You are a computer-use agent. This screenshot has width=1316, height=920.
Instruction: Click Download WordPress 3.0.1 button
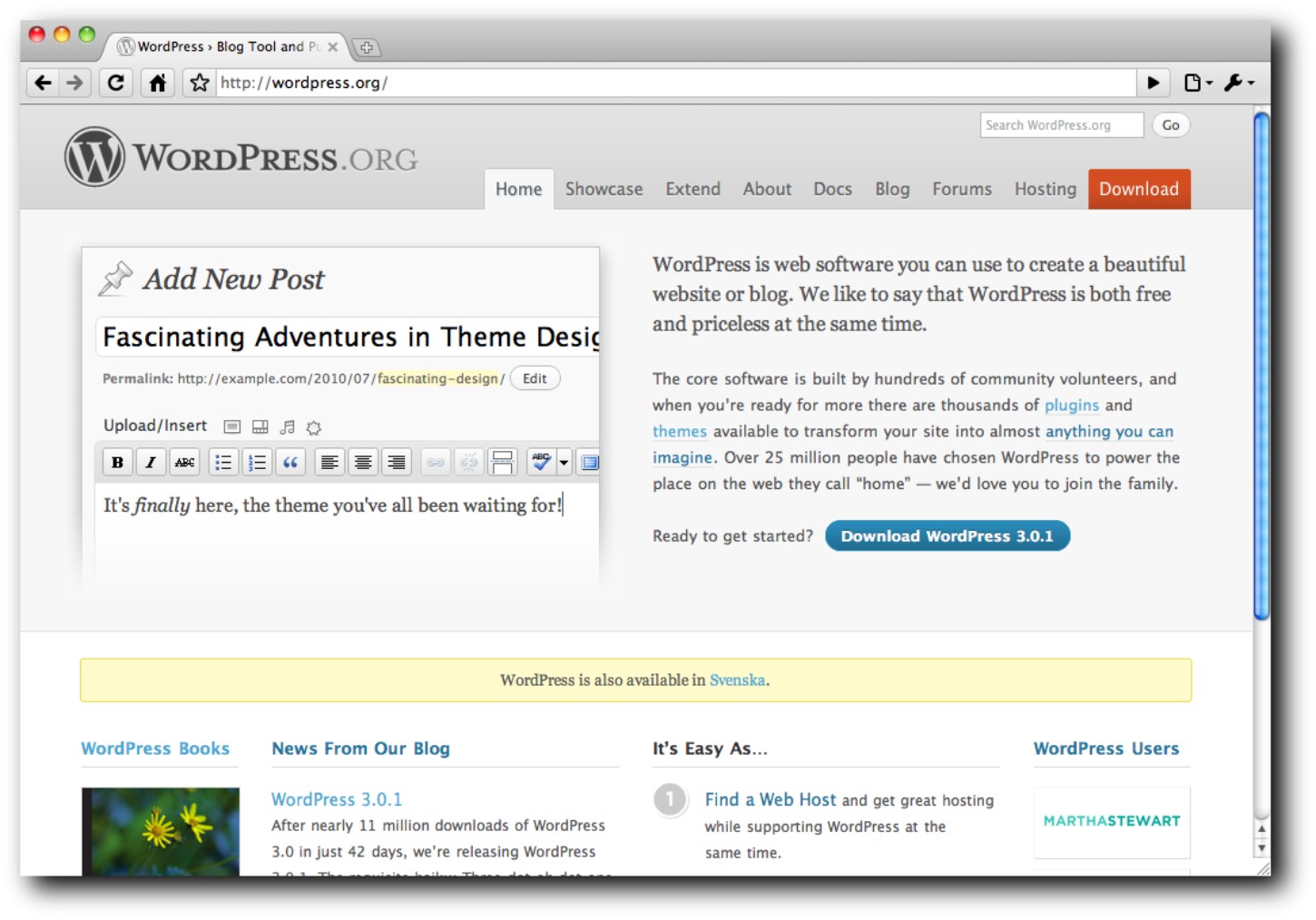tap(948, 536)
